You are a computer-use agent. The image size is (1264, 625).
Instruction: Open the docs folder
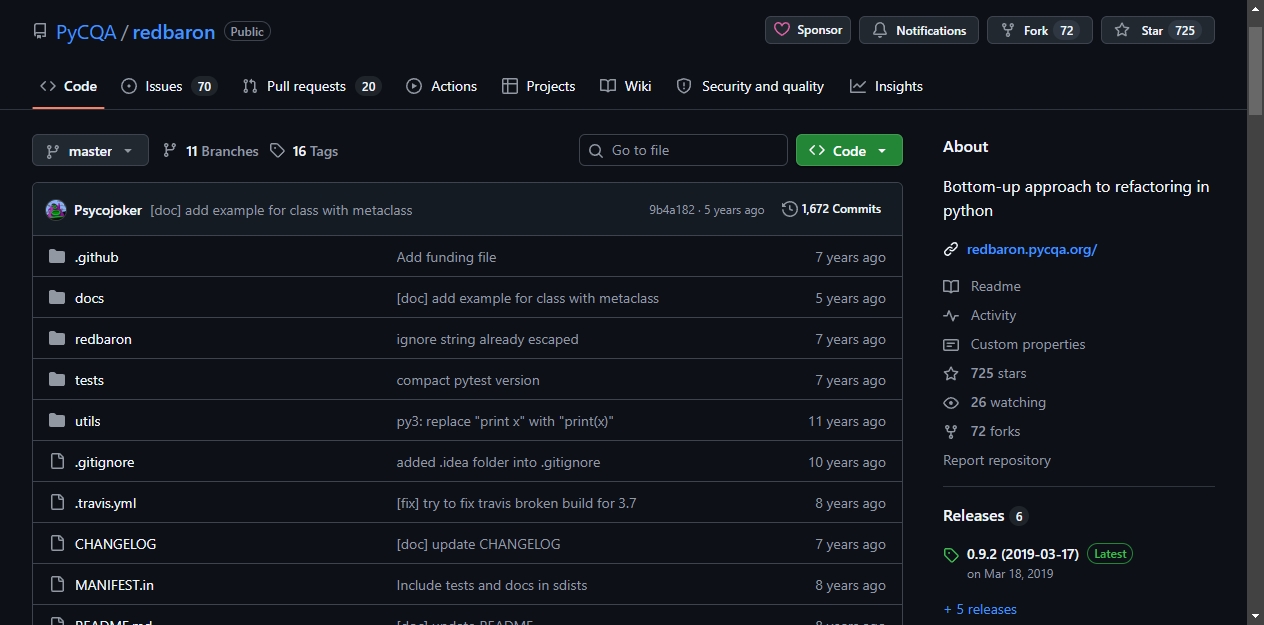(89, 298)
